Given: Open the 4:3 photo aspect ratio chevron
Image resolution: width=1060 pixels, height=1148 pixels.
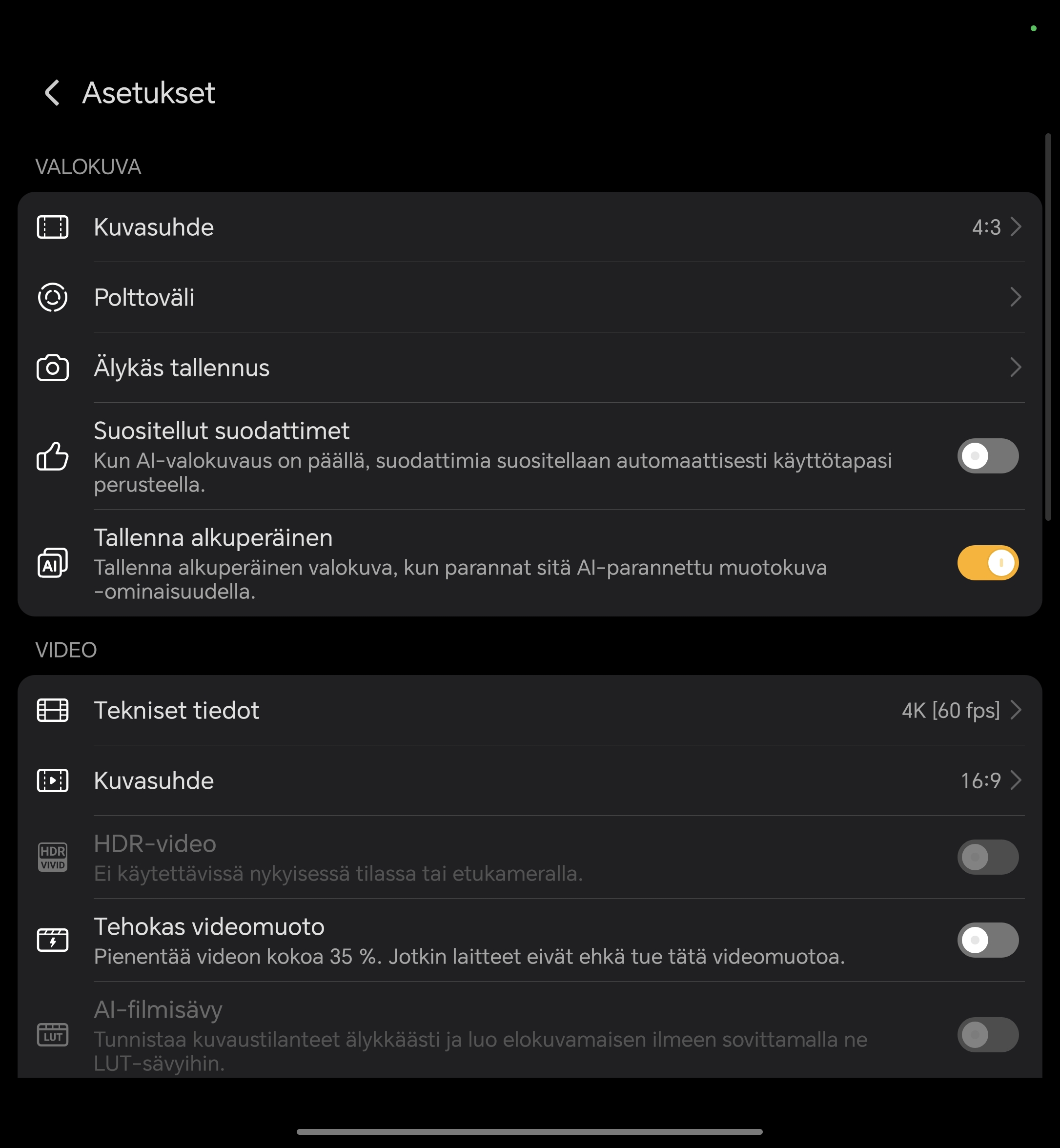Looking at the screenshot, I should coord(1016,227).
